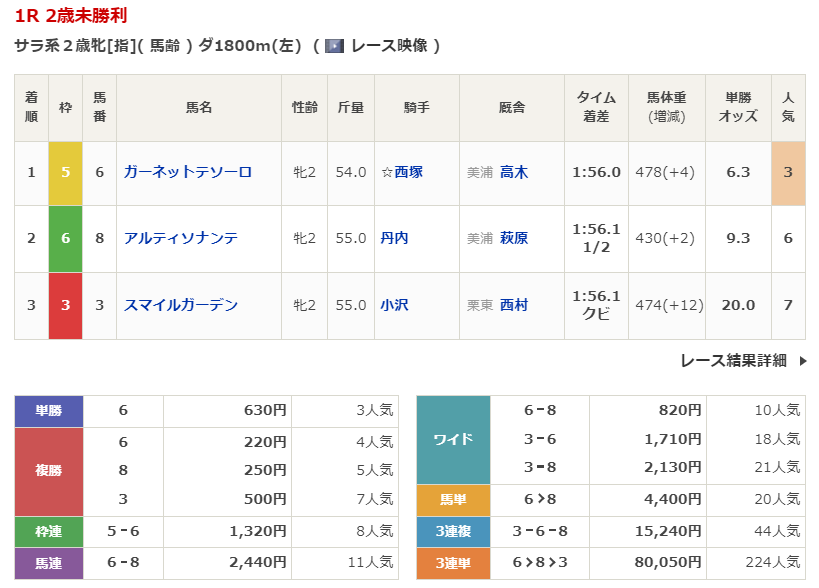Click the race video icon

(335, 46)
